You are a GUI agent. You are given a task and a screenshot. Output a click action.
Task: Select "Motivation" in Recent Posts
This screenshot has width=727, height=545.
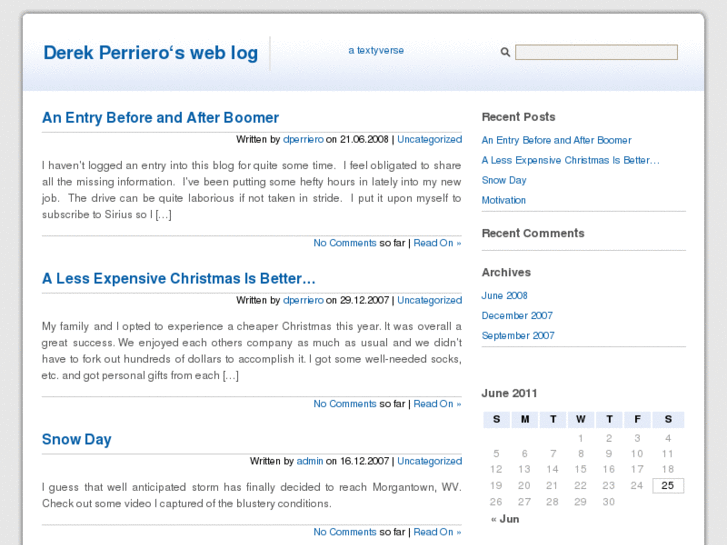click(503, 200)
